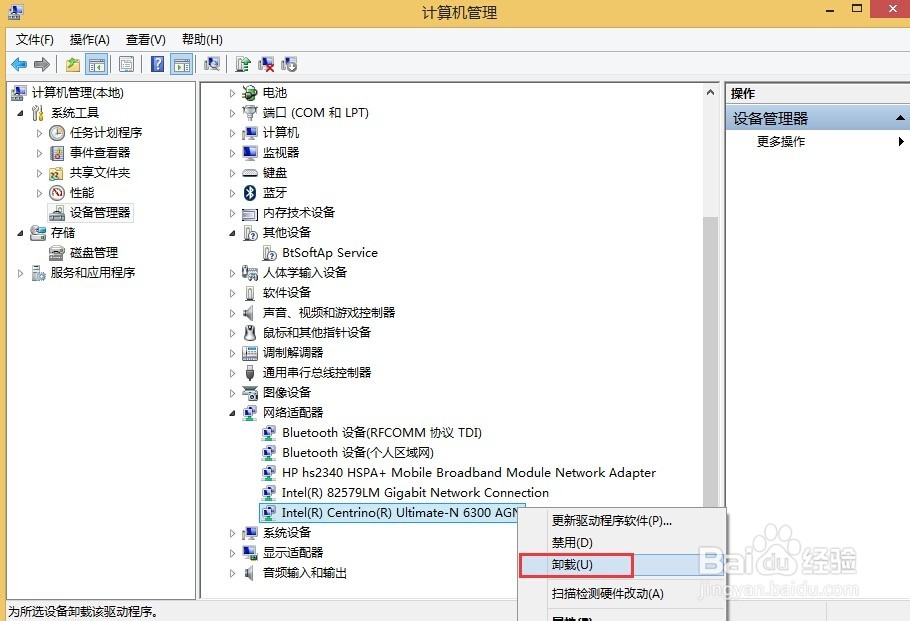Expand the 显示适配器 category

click(x=232, y=553)
